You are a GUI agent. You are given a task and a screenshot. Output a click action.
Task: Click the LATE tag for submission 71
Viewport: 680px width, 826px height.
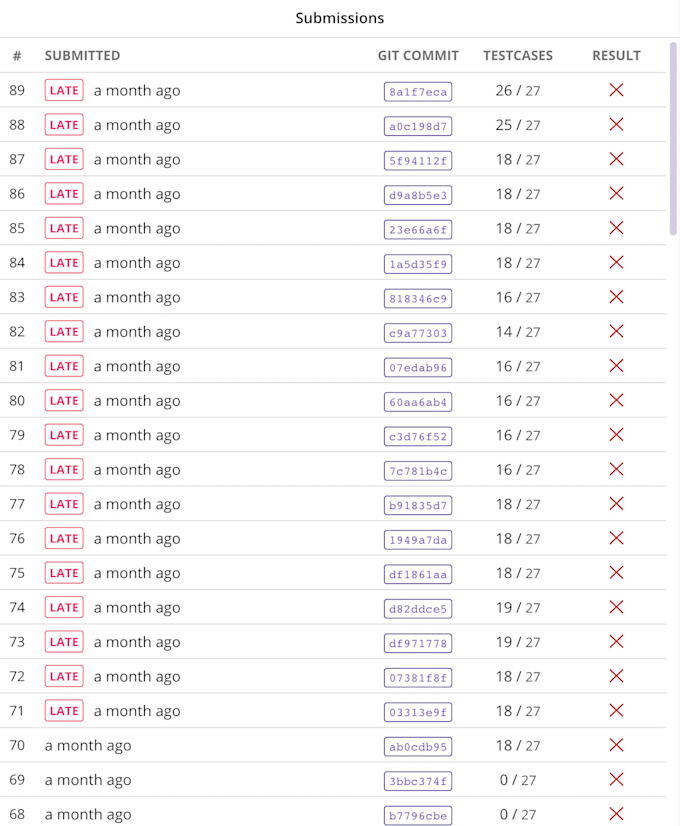pyautogui.click(x=64, y=711)
